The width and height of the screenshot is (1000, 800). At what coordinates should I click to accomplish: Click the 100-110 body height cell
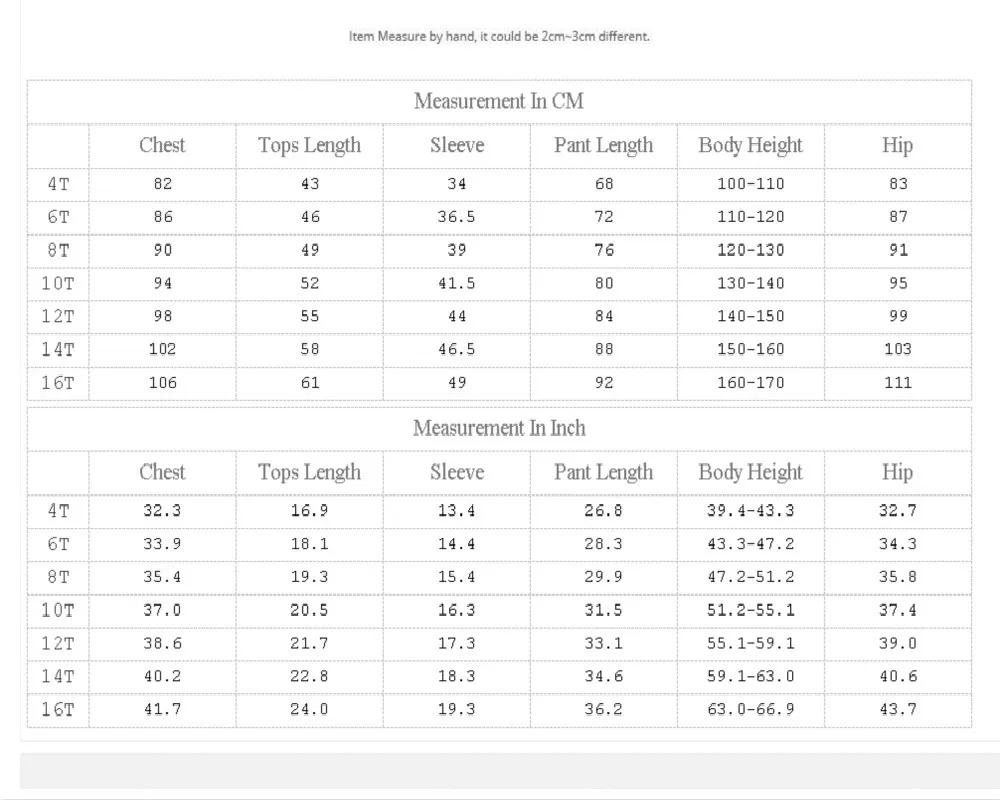pos(751,184)
